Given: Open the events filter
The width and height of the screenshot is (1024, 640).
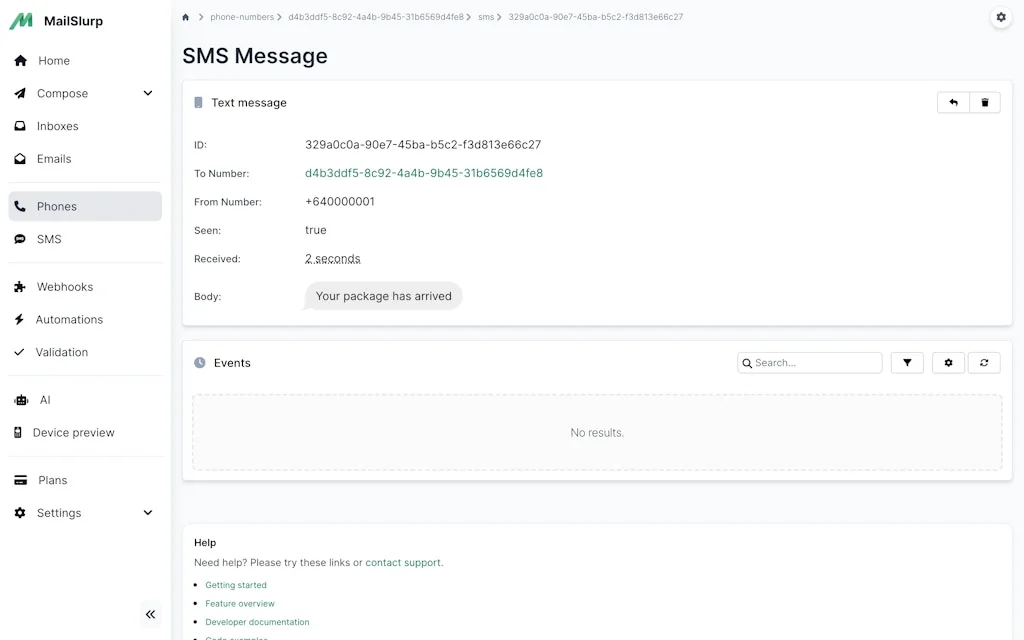Looking at the screenshot, I should (x=907, y=362).
